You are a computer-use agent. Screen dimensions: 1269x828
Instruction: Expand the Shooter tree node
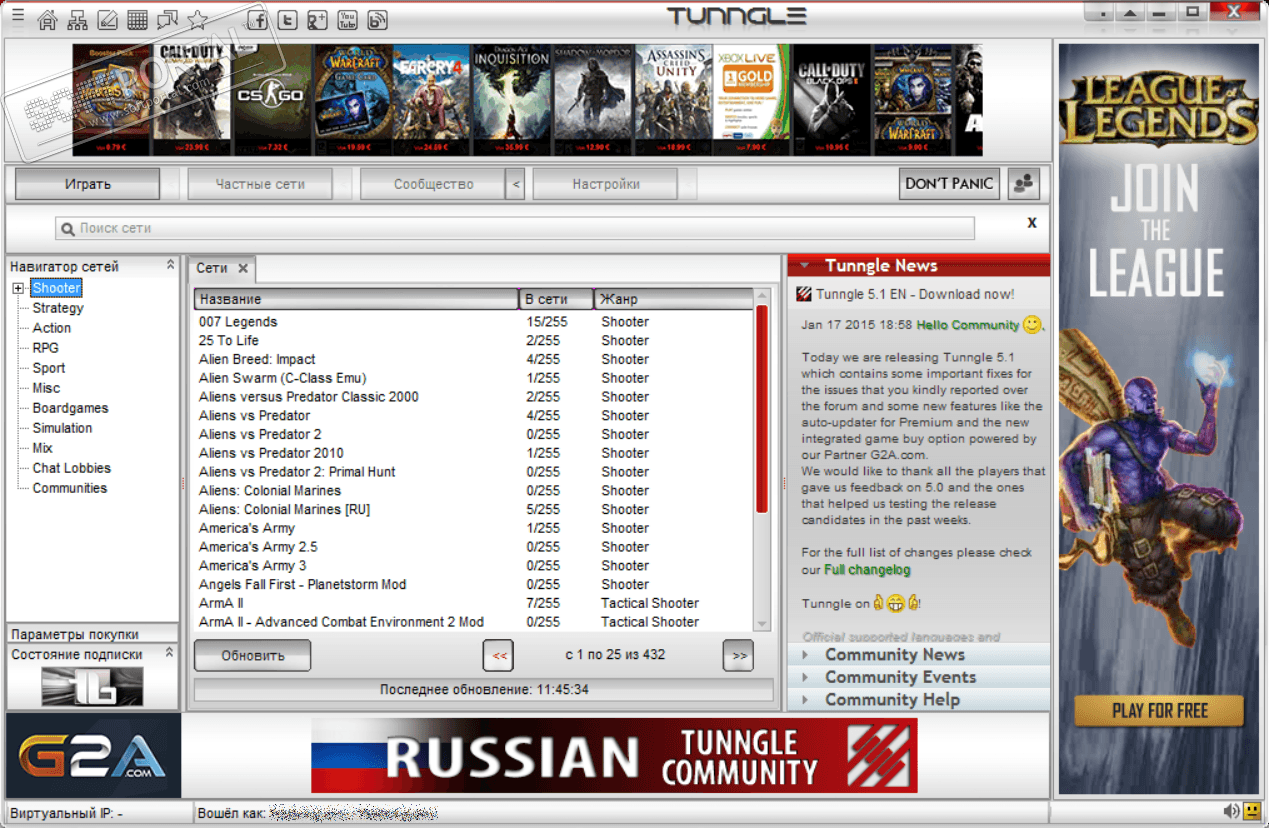point(18,289)
